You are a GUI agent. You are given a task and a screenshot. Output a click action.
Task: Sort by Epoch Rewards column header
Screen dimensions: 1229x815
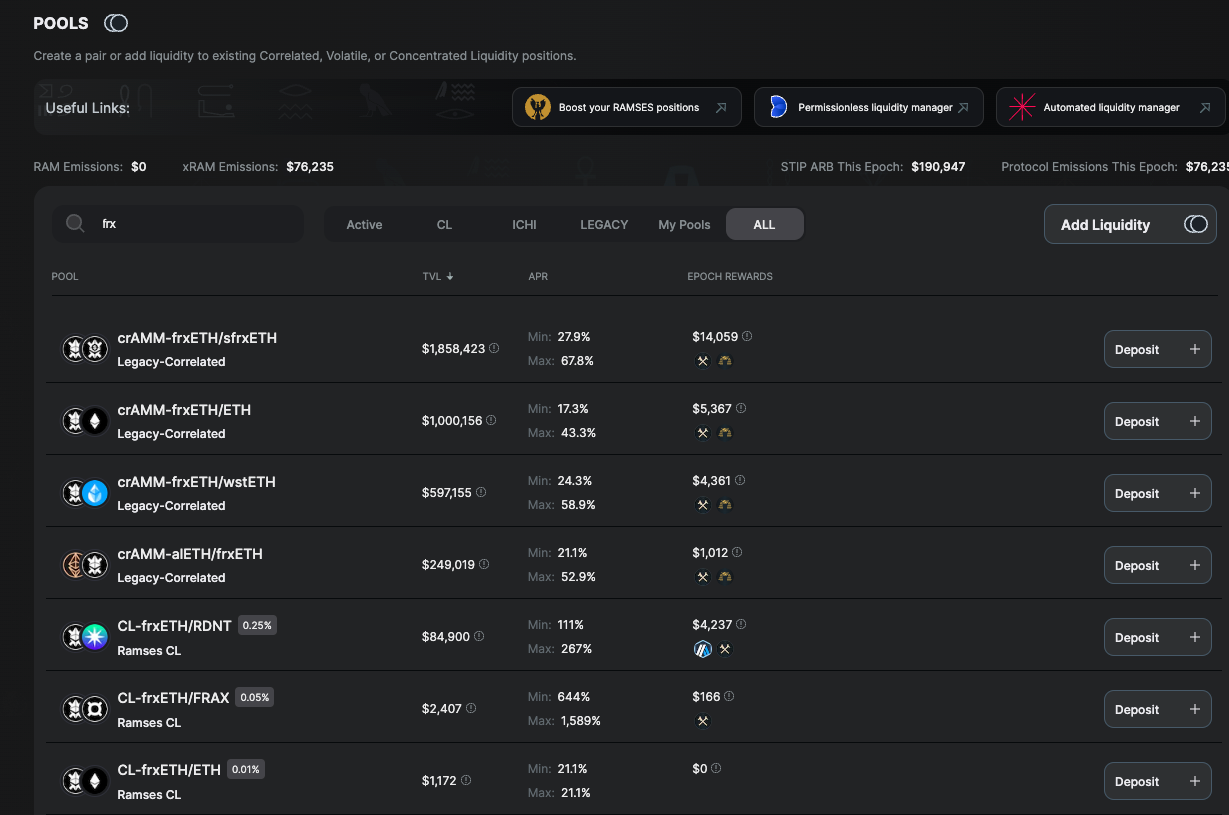729,276
